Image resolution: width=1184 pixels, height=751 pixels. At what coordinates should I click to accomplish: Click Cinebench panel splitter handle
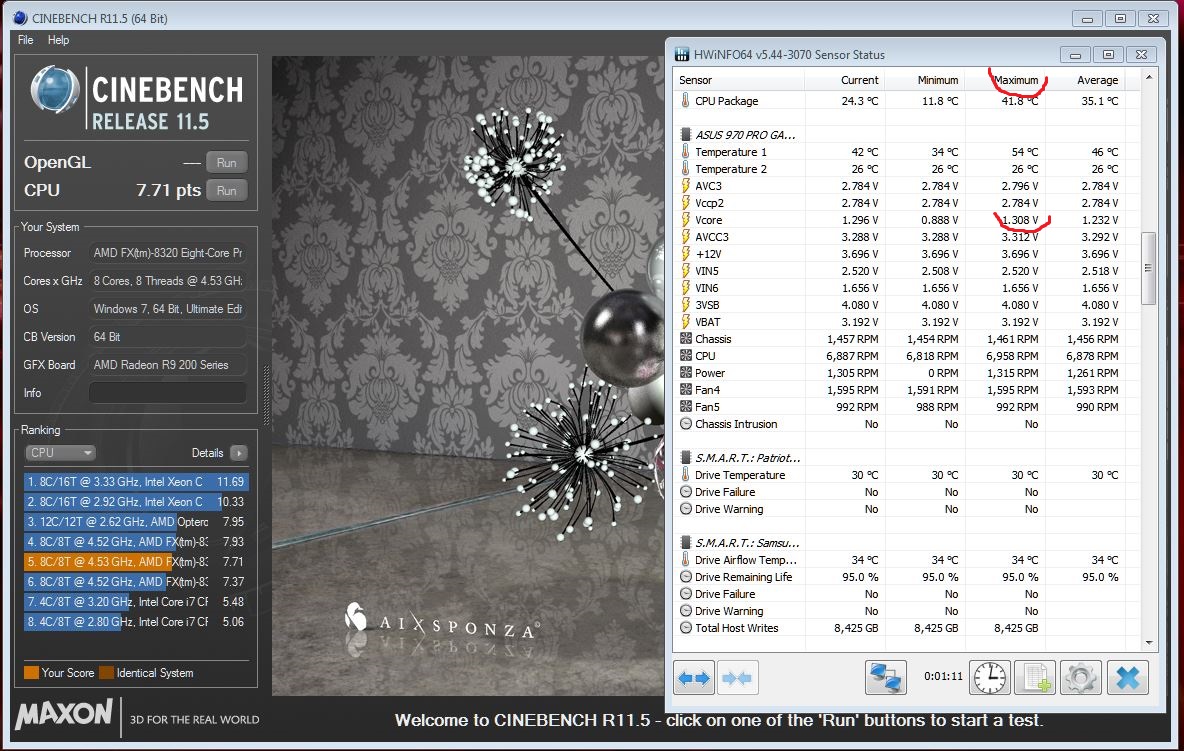(266, 394)
